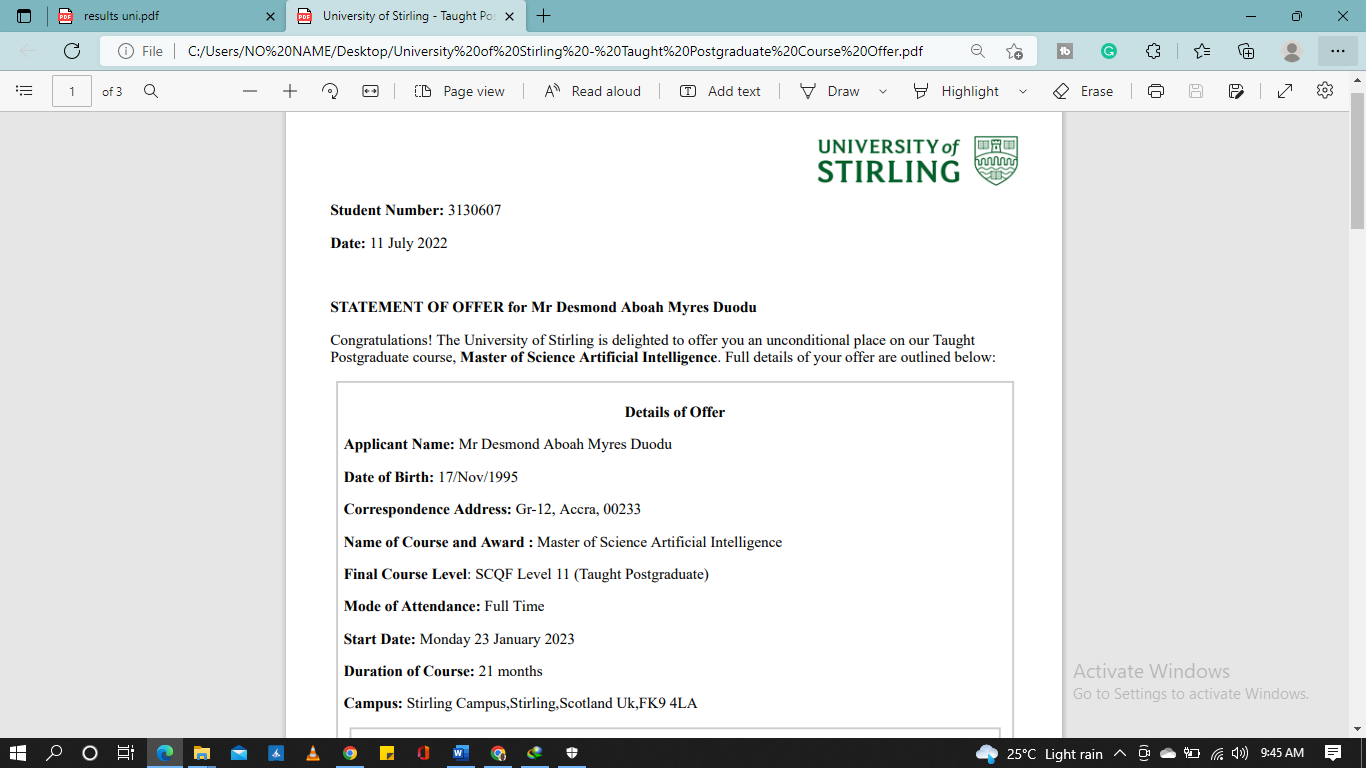Viewport: 1366px width, 768px height.
Task: Open the PDF table of contents sidebar
Action: pyautogui.click(x=25, y=91)
